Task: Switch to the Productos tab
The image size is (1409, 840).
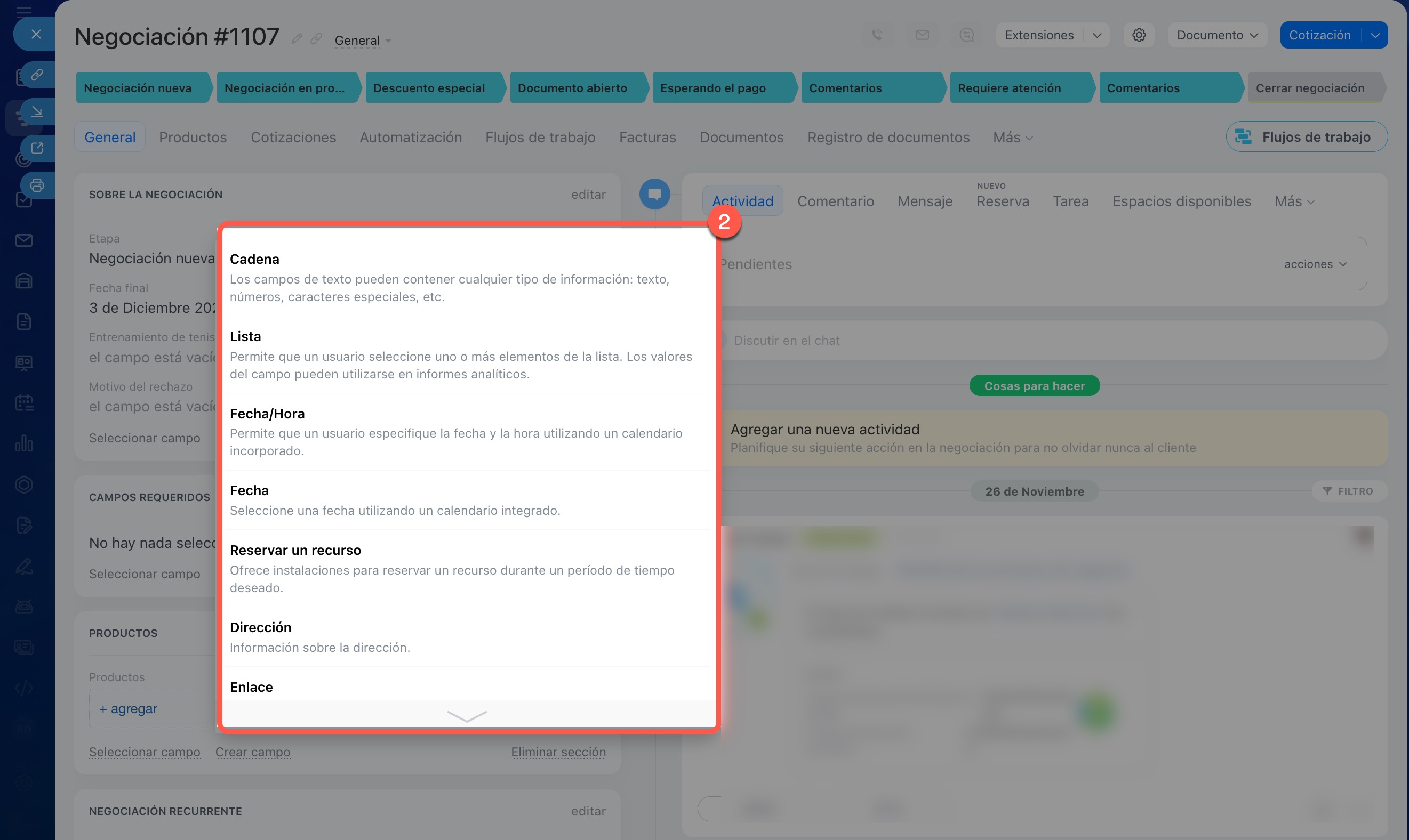Action: pos(193,137)
